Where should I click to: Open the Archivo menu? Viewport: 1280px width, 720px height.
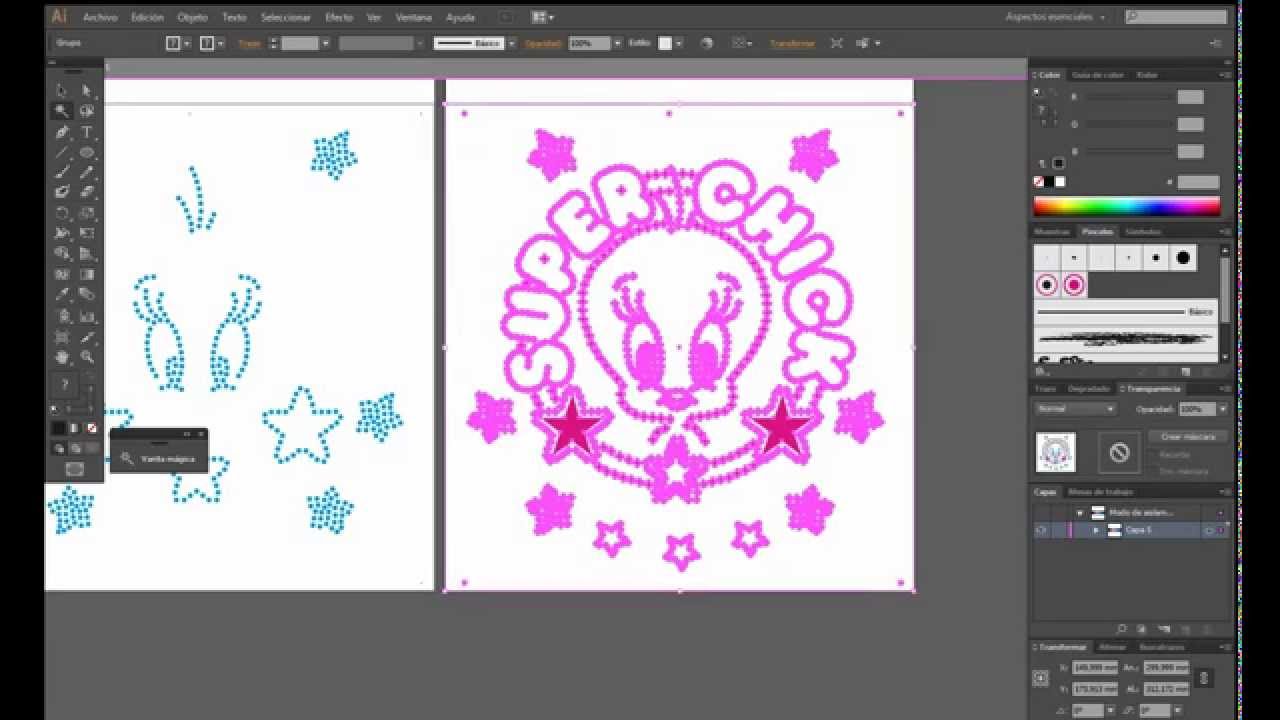(x=100, y=17)
